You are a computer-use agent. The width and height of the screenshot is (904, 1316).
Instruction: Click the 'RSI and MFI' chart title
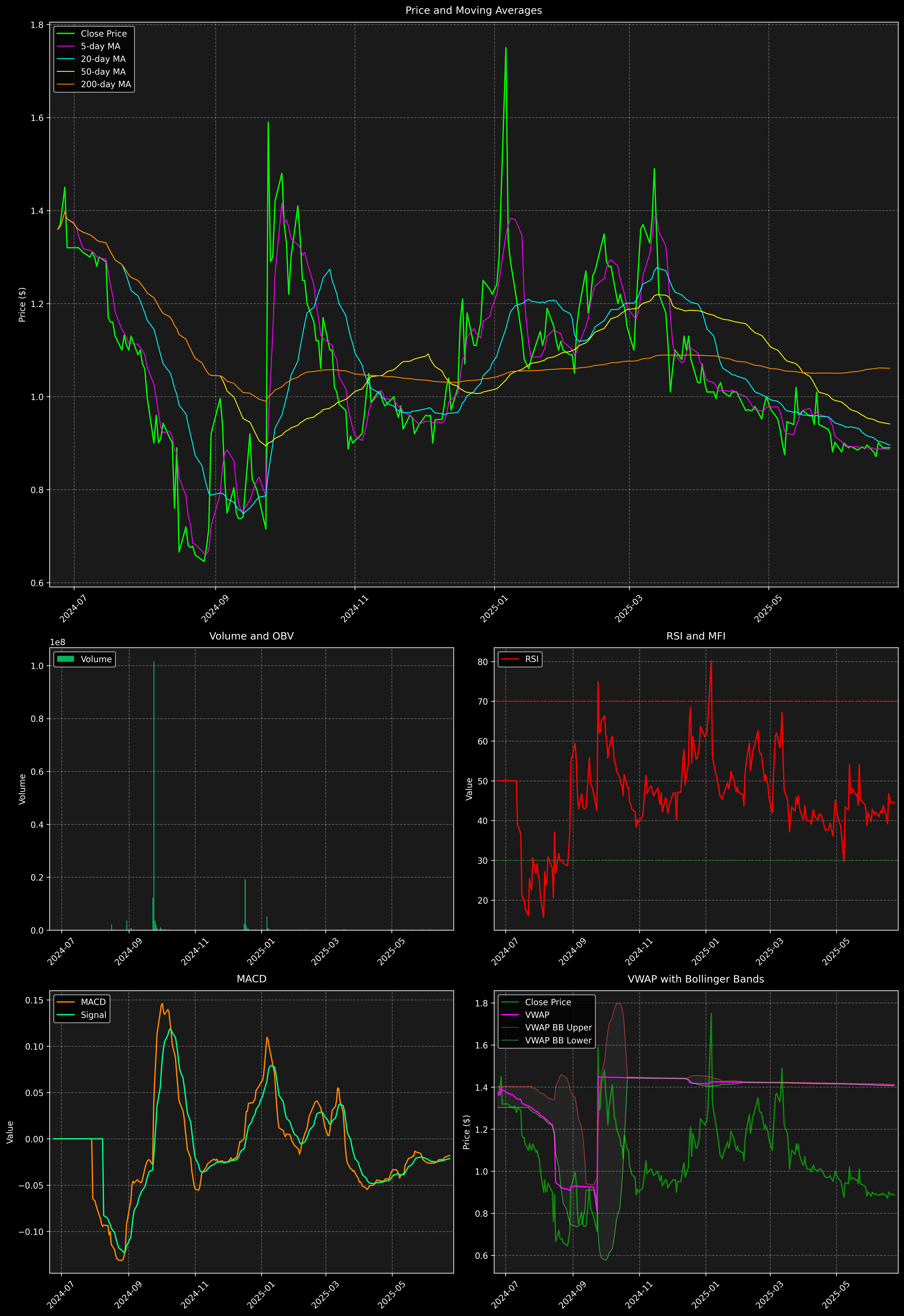(695, 636)
